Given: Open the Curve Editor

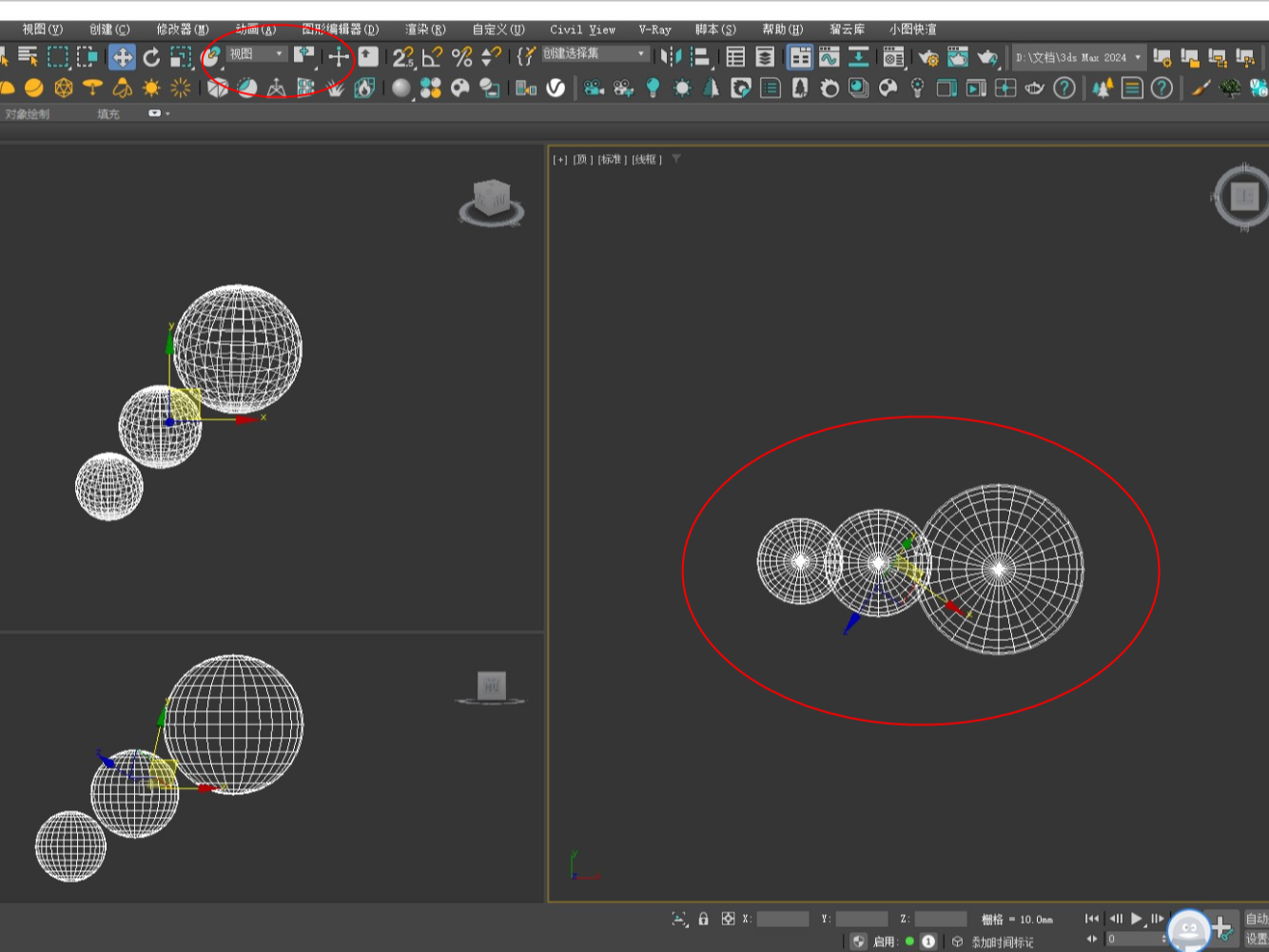Looking at the screenshot, I should 830,57.
